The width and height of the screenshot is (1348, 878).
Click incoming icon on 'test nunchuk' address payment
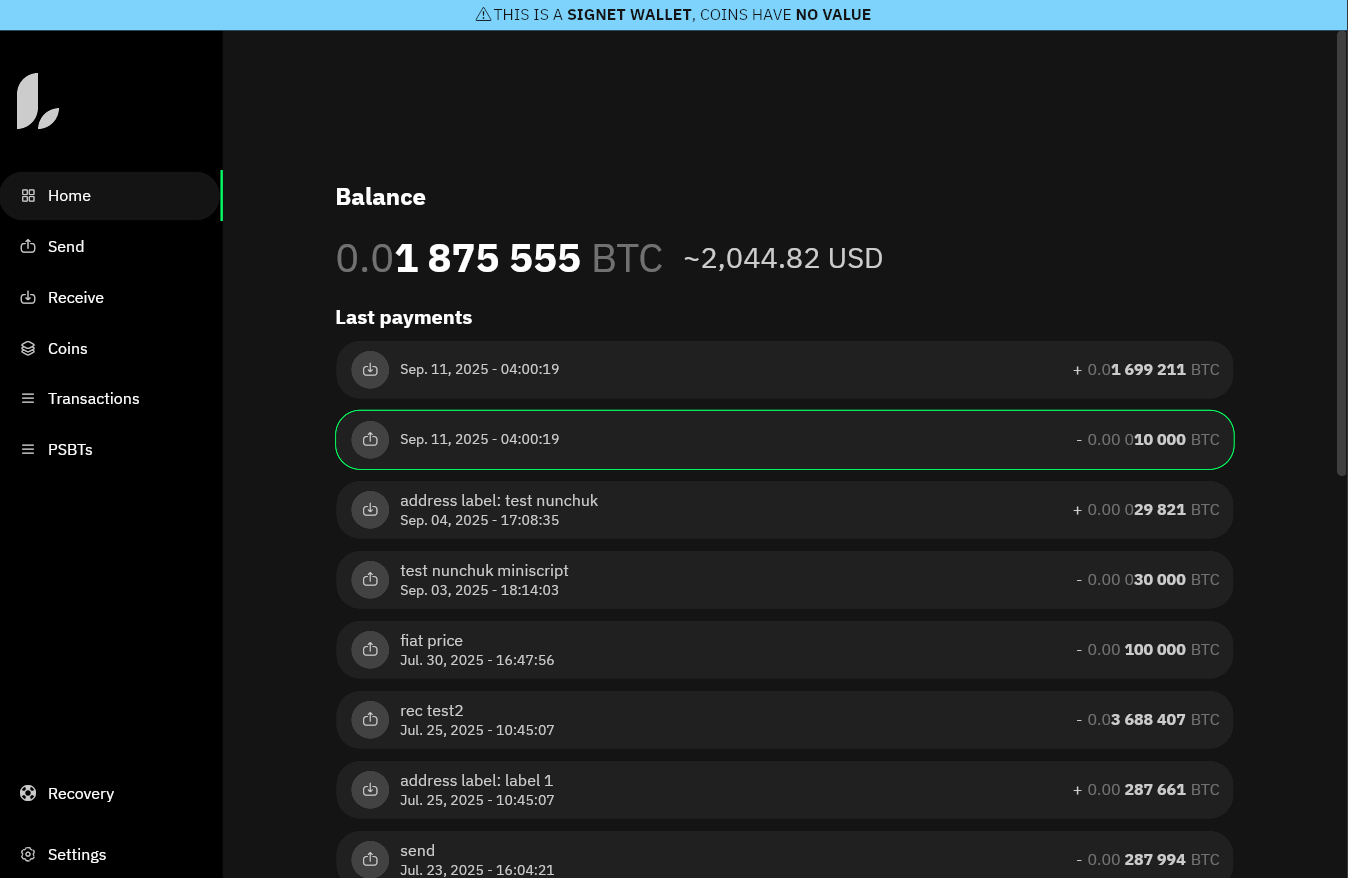[370, 510]
